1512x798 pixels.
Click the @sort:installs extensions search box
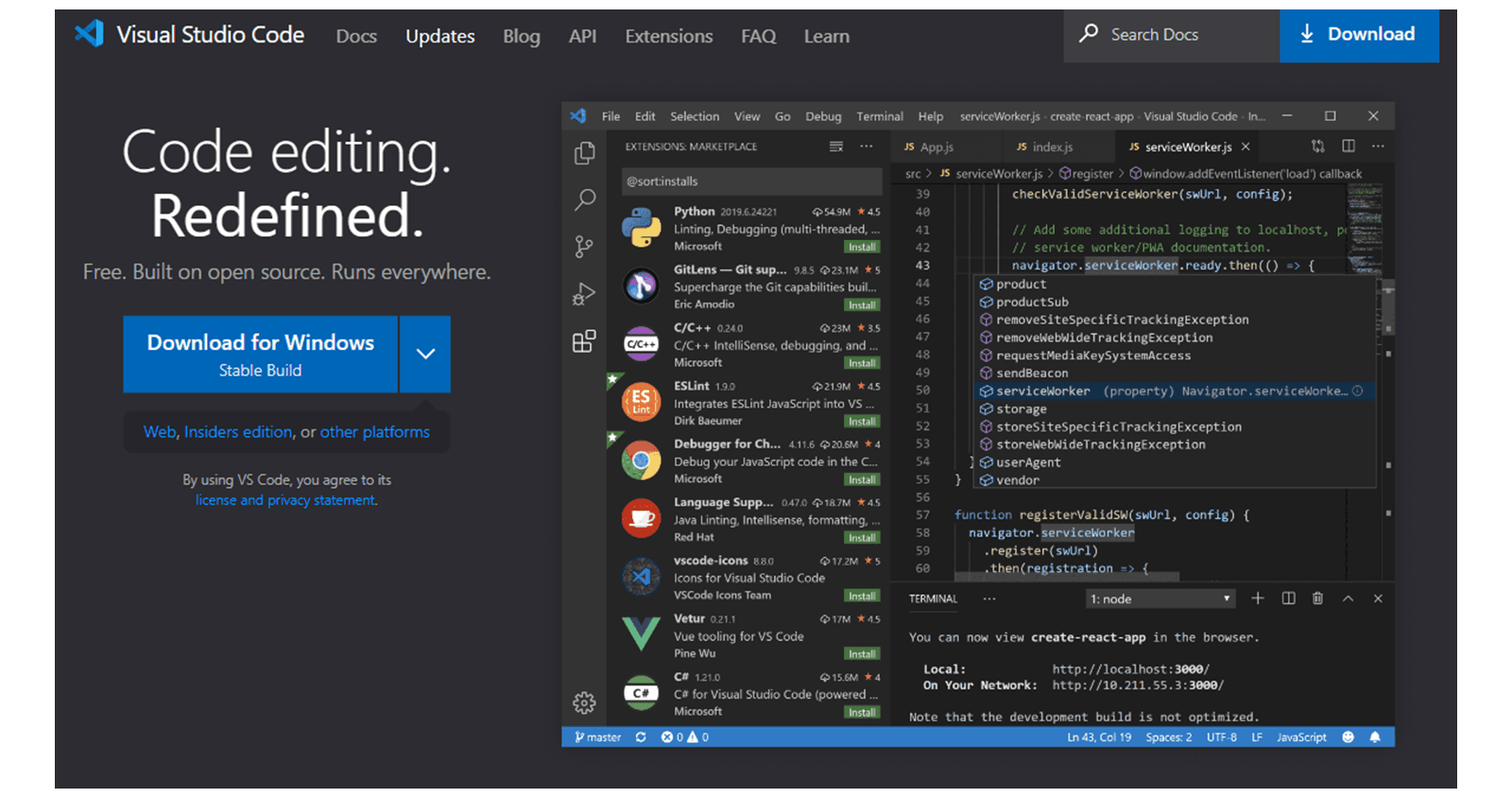[751, 181]
